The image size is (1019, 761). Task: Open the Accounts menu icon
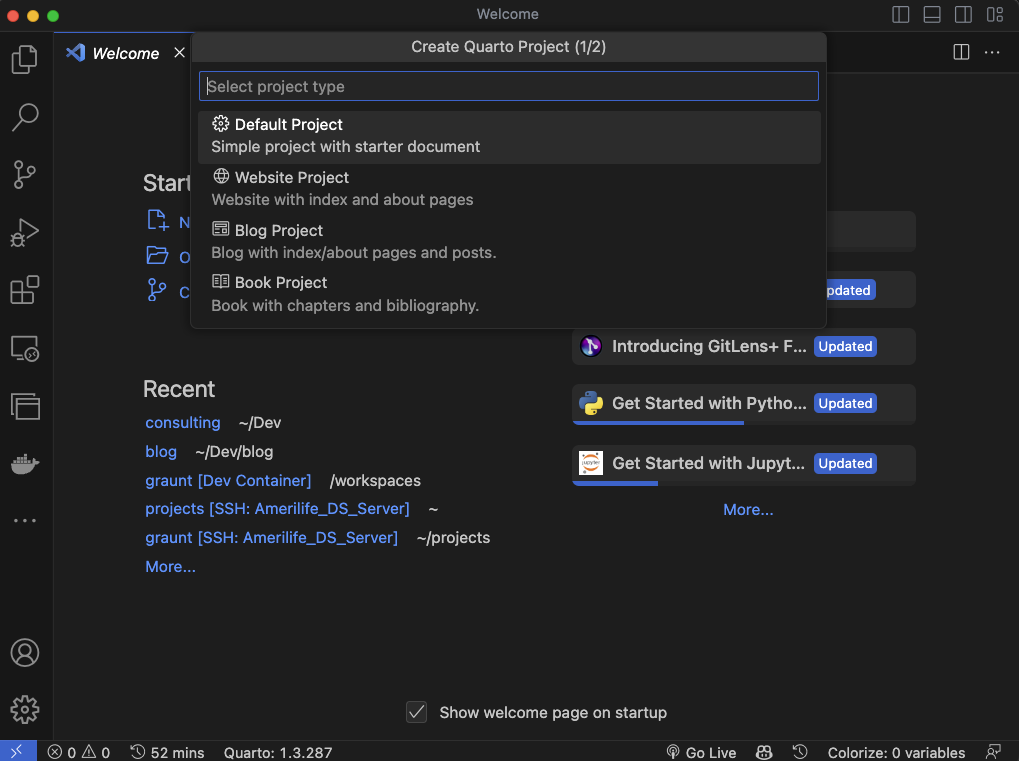tap(25, 652)
